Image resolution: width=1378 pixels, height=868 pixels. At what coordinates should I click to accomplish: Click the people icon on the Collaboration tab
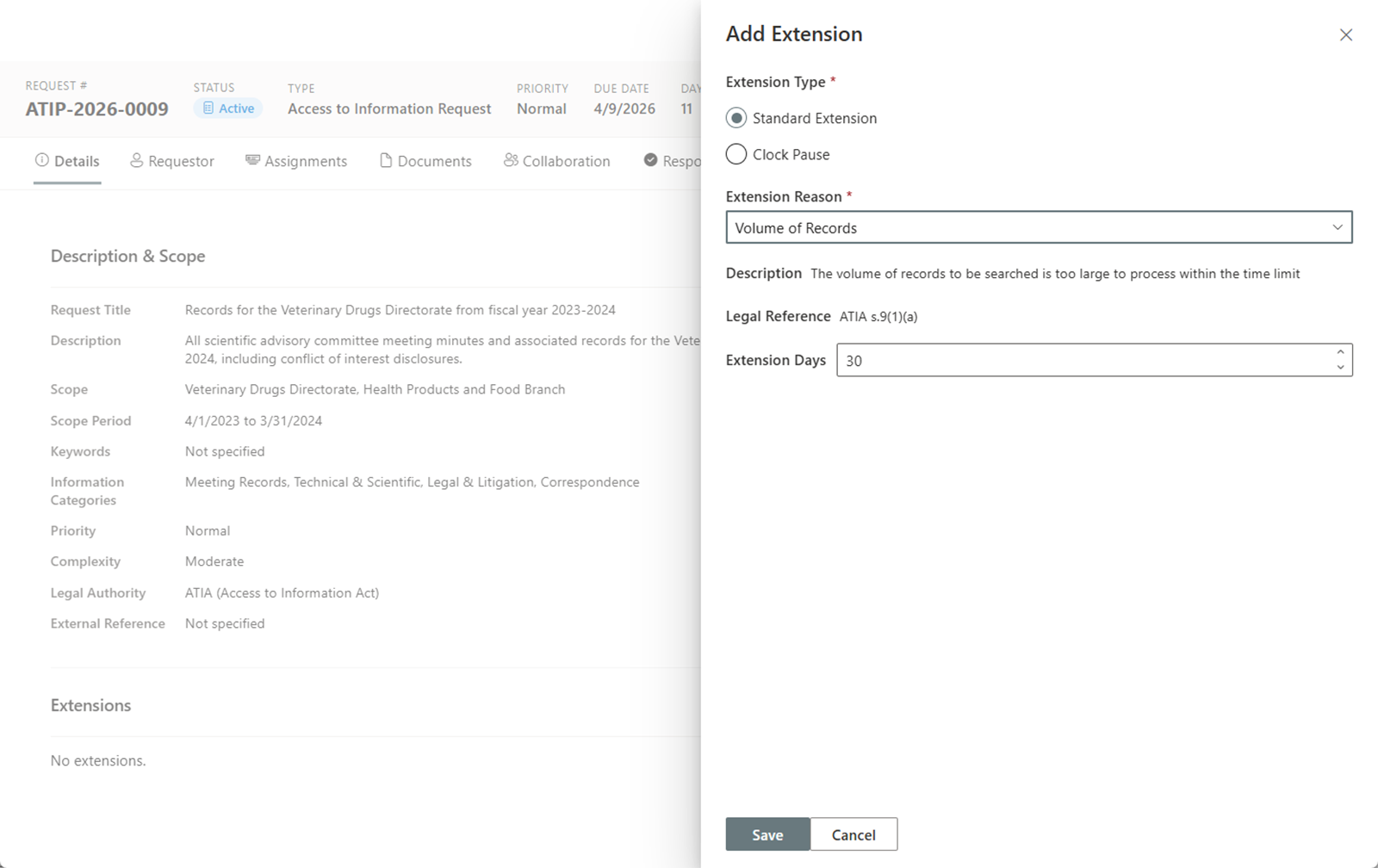tap(511, 161)
